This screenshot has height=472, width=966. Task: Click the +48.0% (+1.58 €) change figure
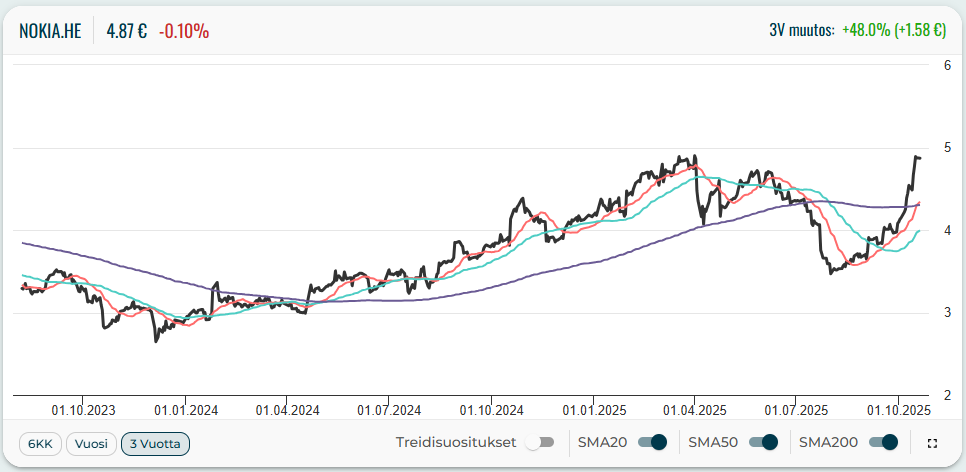(x=893, y=30)
